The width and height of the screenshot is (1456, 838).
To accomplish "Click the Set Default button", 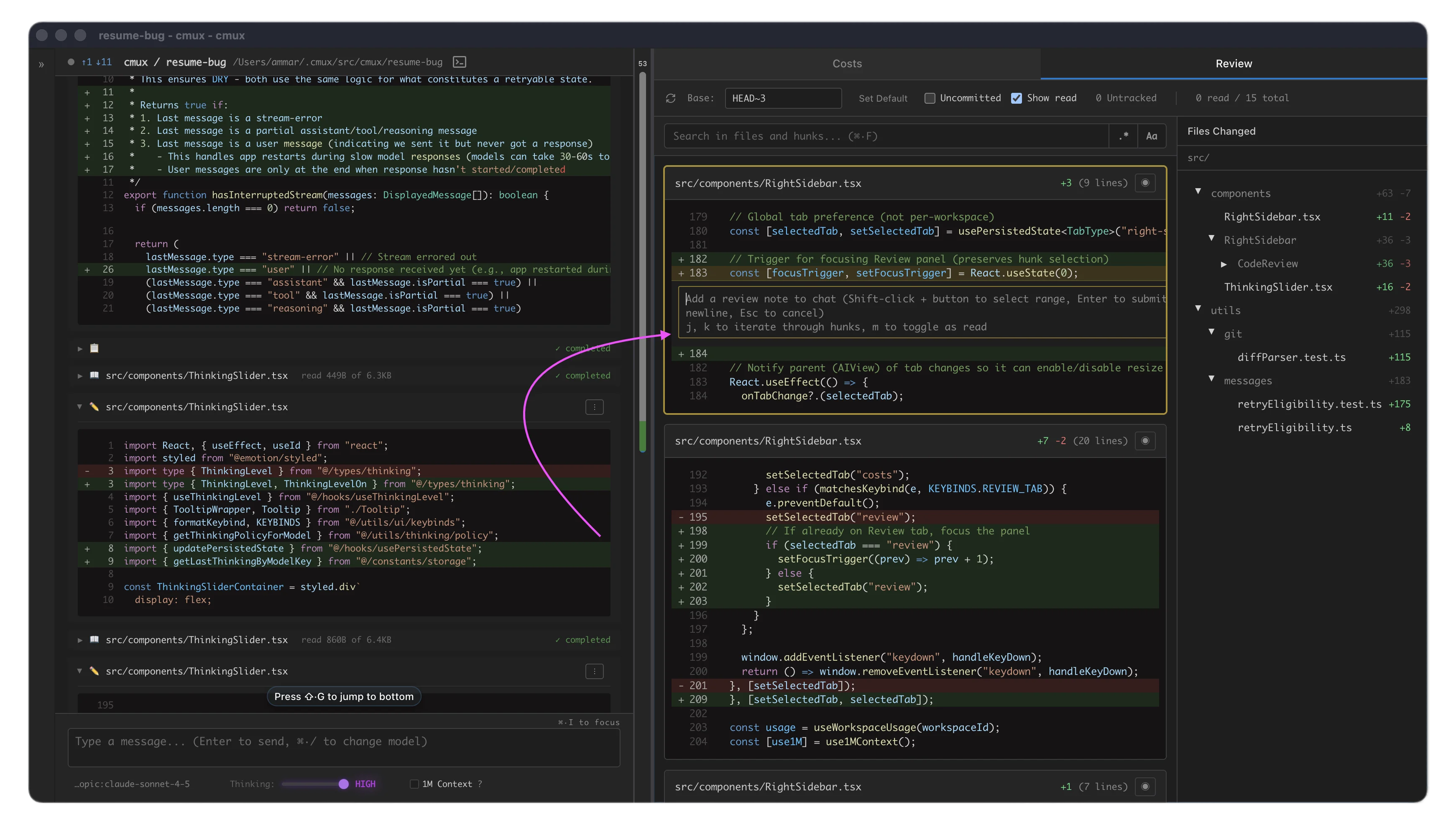I will tap(883, 98).
